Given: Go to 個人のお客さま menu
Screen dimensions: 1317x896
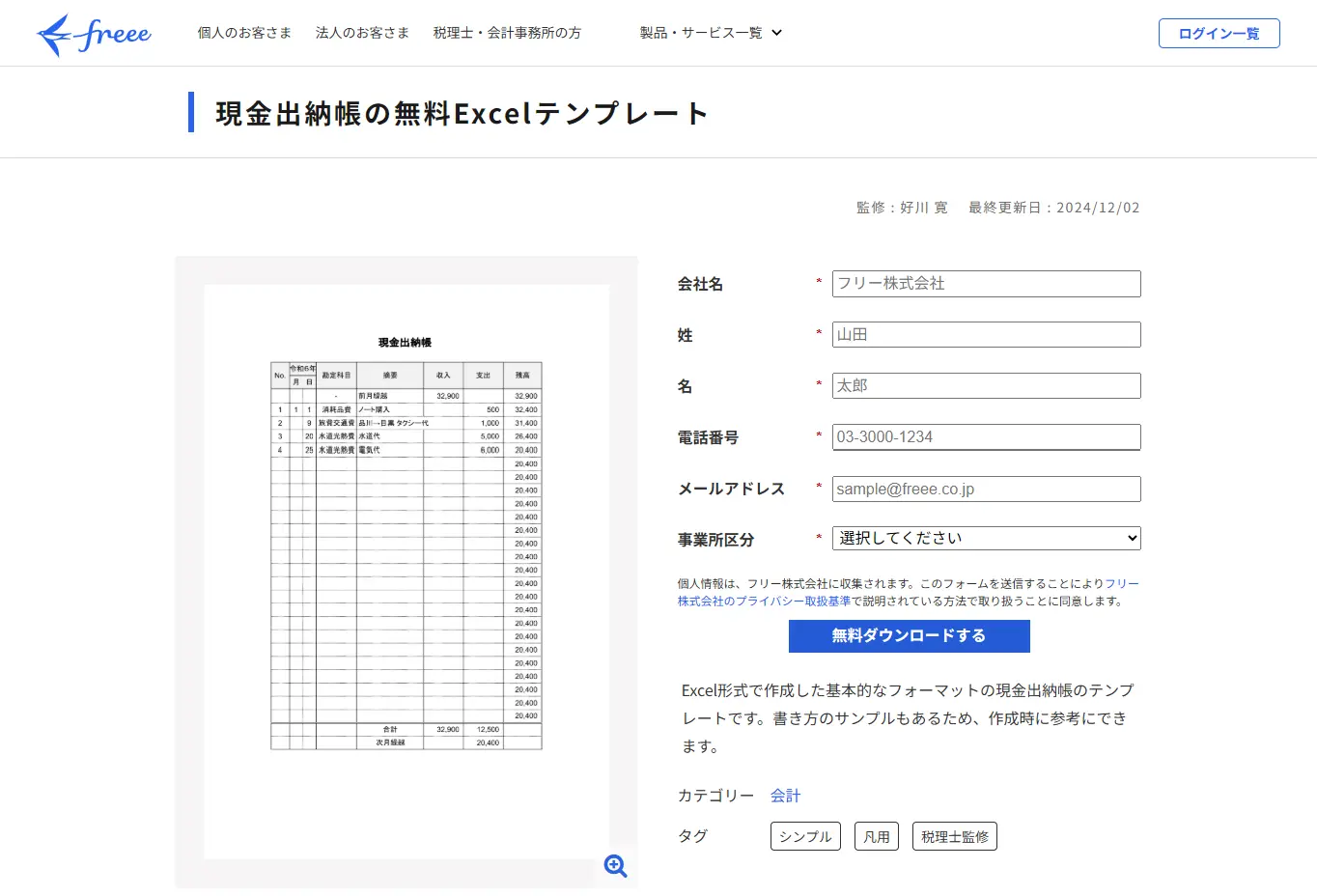Looking at the screenshot, I should click(244, 33).
